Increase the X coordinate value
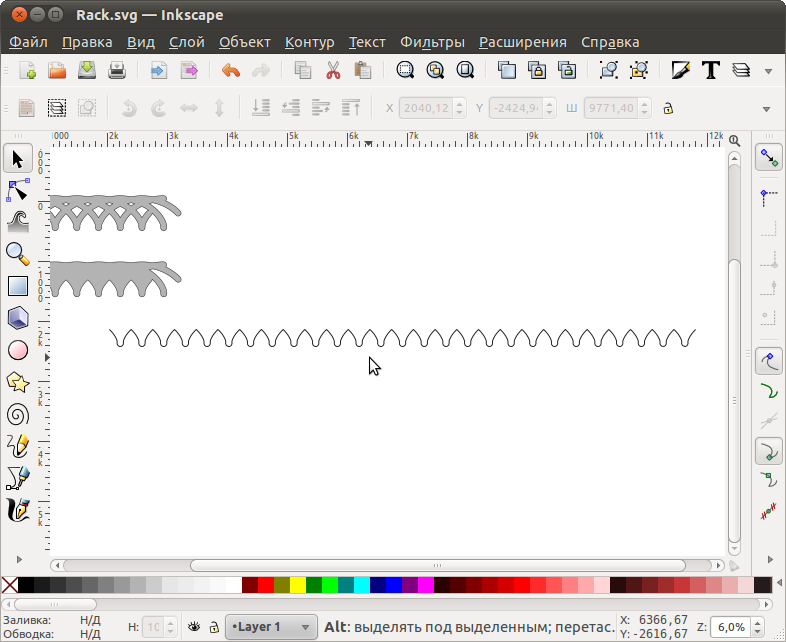 click(x=459, y=104)
